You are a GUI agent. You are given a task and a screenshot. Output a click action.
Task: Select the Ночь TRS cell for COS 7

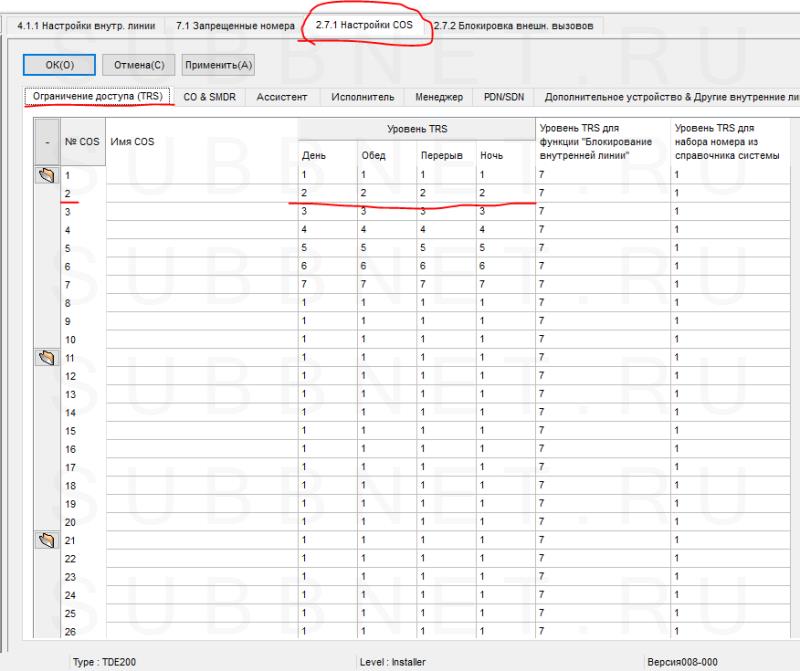(x=505, y=285)
